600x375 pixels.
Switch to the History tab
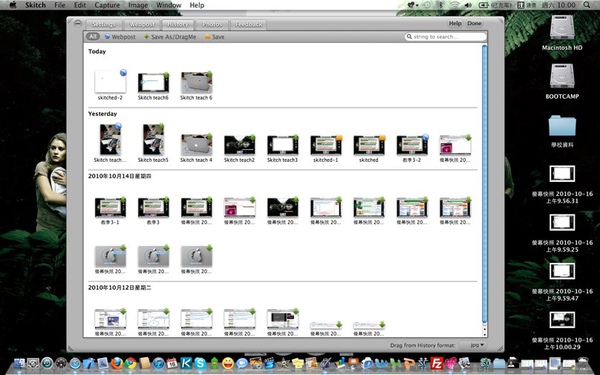pyautogui.click(x=178, y=24)
